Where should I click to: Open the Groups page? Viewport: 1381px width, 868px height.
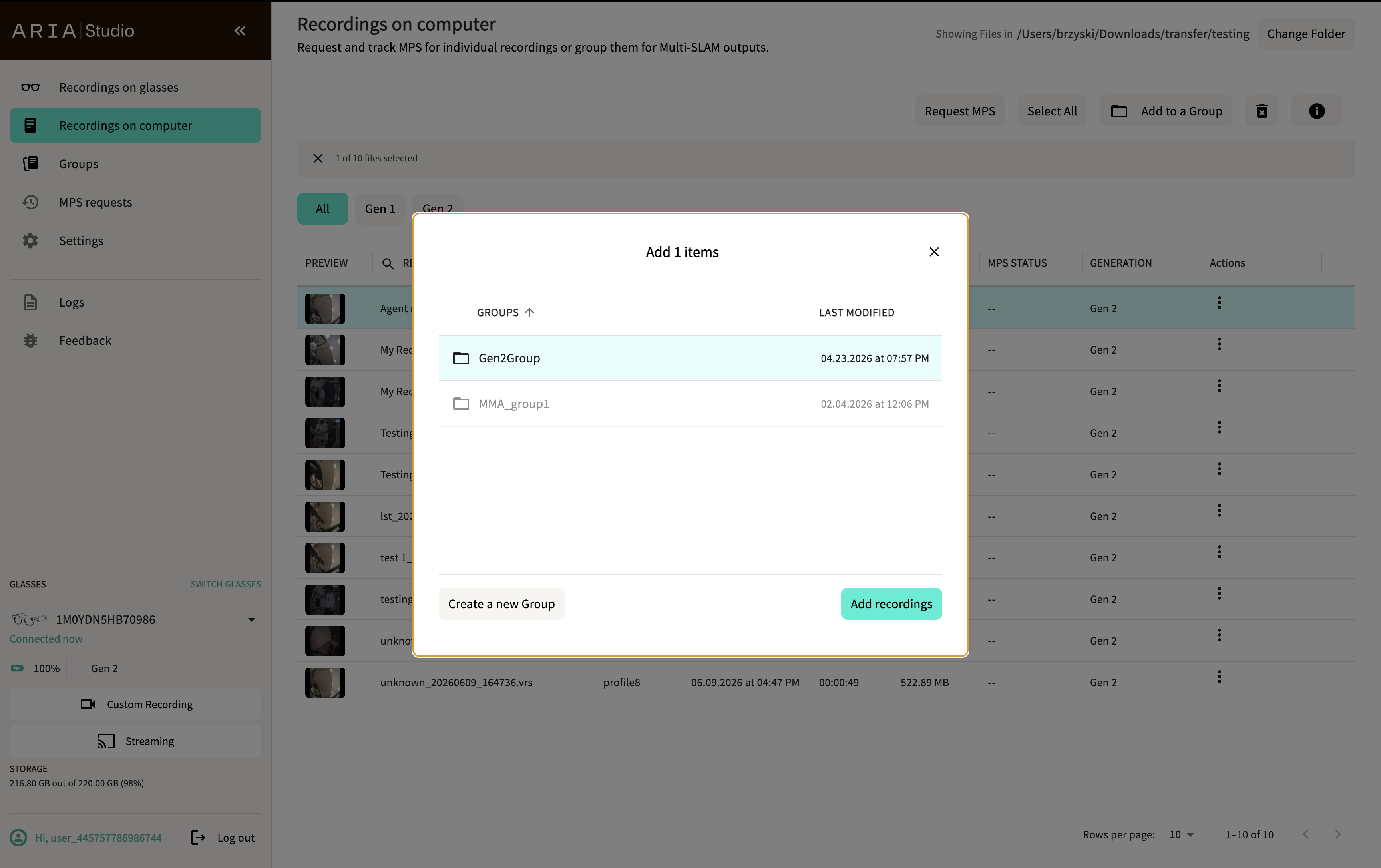135,164
